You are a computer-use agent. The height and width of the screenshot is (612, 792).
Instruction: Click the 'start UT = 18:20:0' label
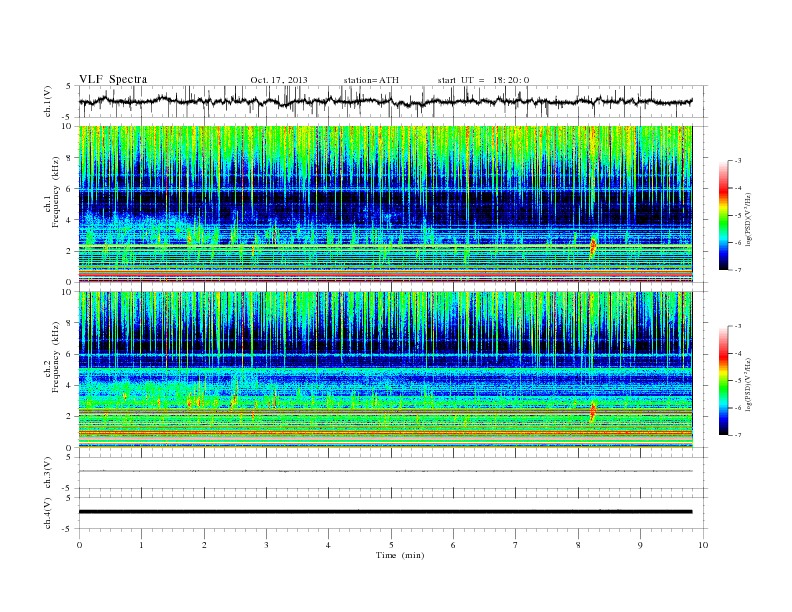[483, 80]
